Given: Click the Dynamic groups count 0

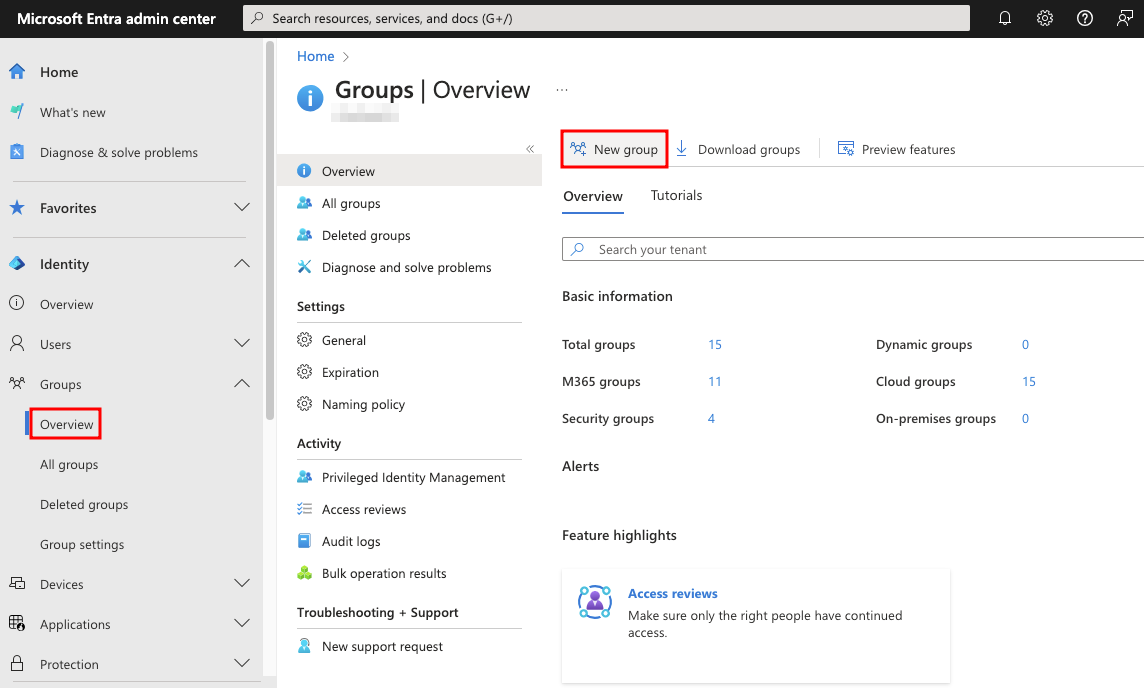Looking at the screenshot, I should point(1025,344).
